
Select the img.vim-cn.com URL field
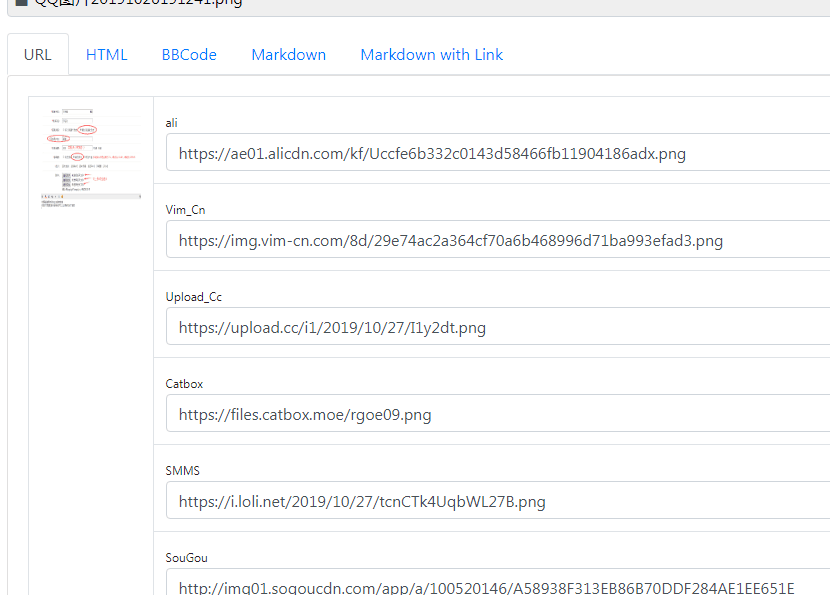pos(497,241)
